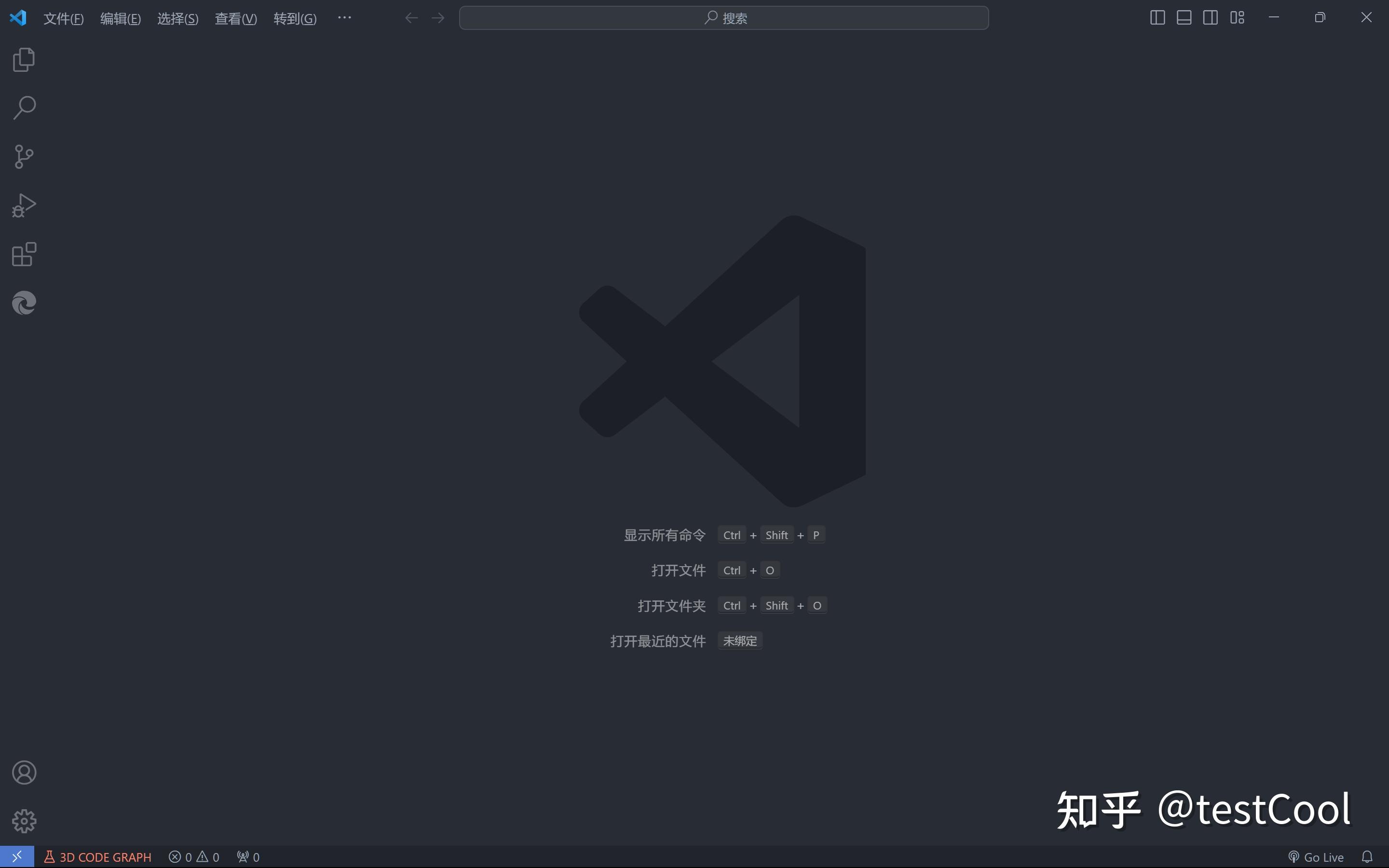The image size is (1389, 868).
Task: Select the Microsoft Edge tools icon
Action: pyautogui.click(x=24, y=302)
